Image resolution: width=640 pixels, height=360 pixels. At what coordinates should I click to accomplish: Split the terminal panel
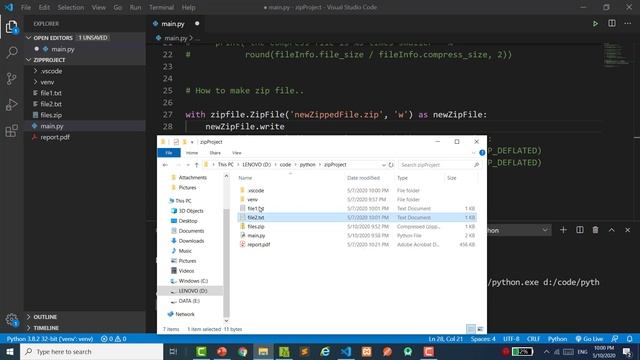click(580, 230)
